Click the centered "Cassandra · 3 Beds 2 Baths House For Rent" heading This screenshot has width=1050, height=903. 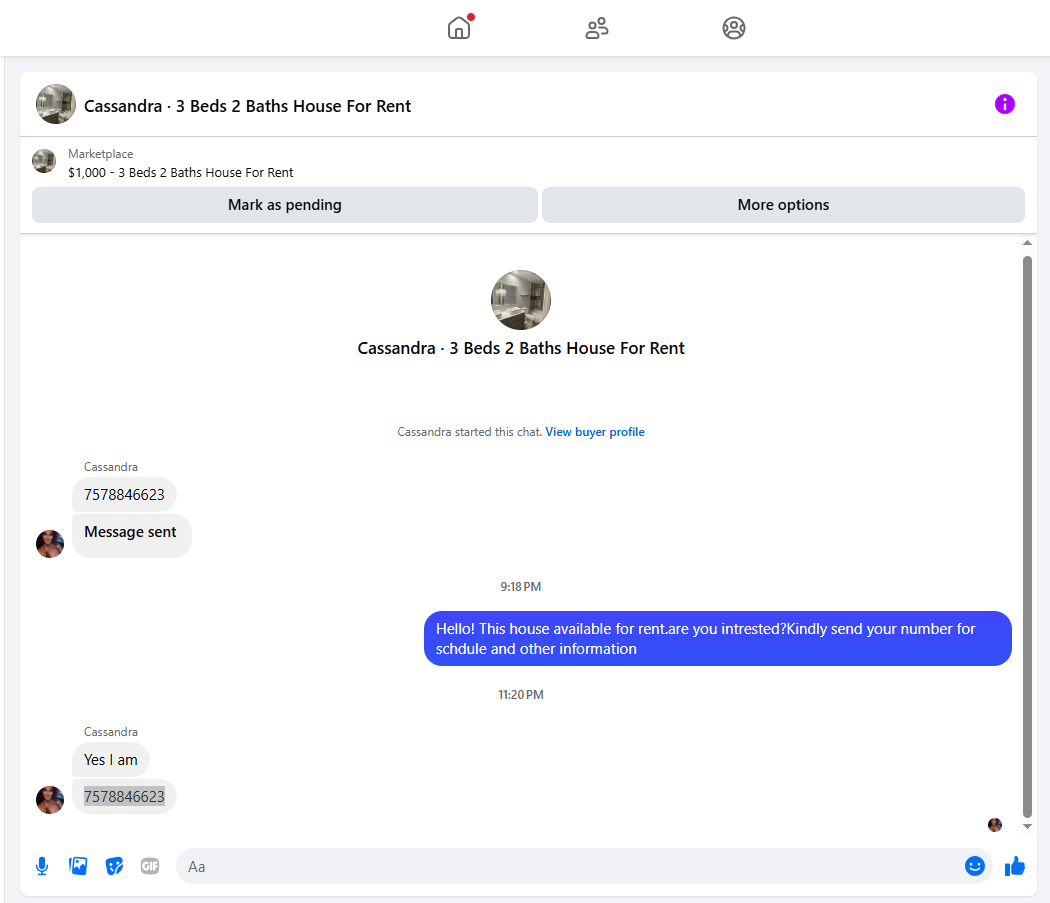[521, 348]
